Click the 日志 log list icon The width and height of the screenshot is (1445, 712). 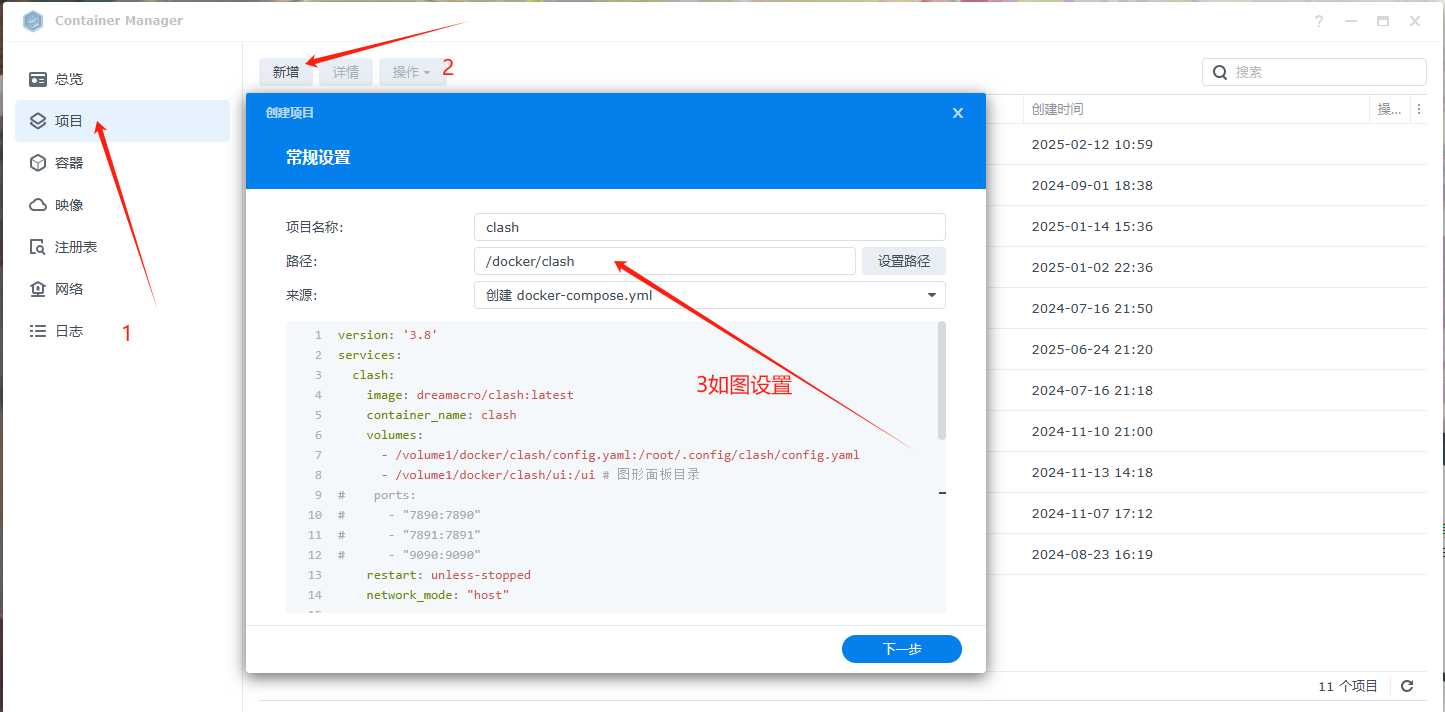38,331
